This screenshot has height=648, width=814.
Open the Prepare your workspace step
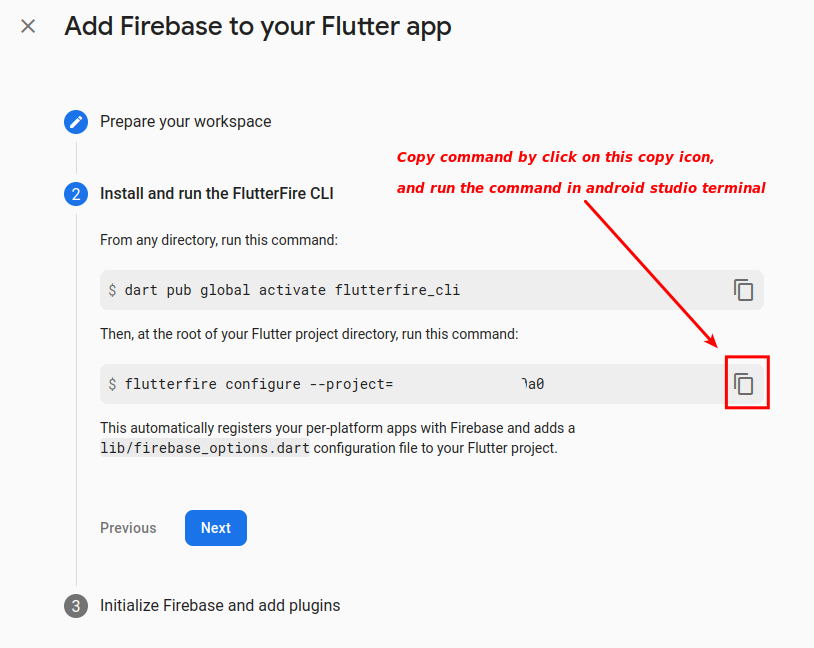coord(185,122)
